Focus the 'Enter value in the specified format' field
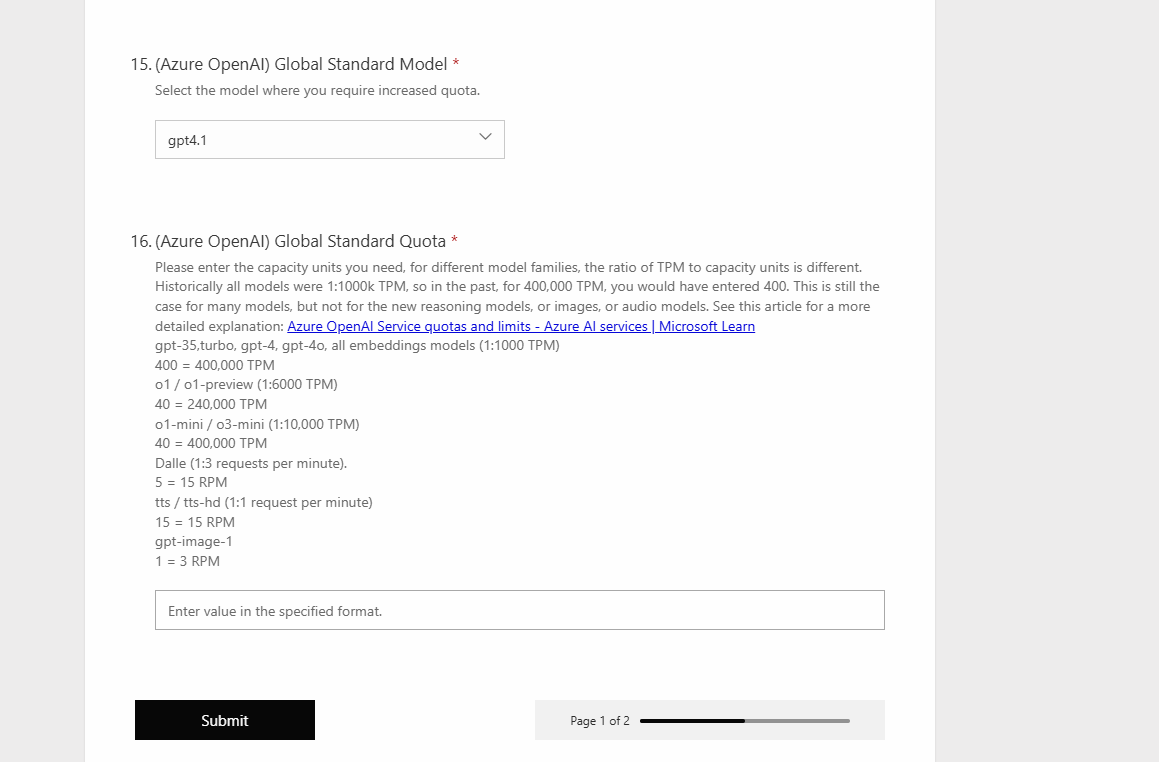 click(x=520, y=610)
